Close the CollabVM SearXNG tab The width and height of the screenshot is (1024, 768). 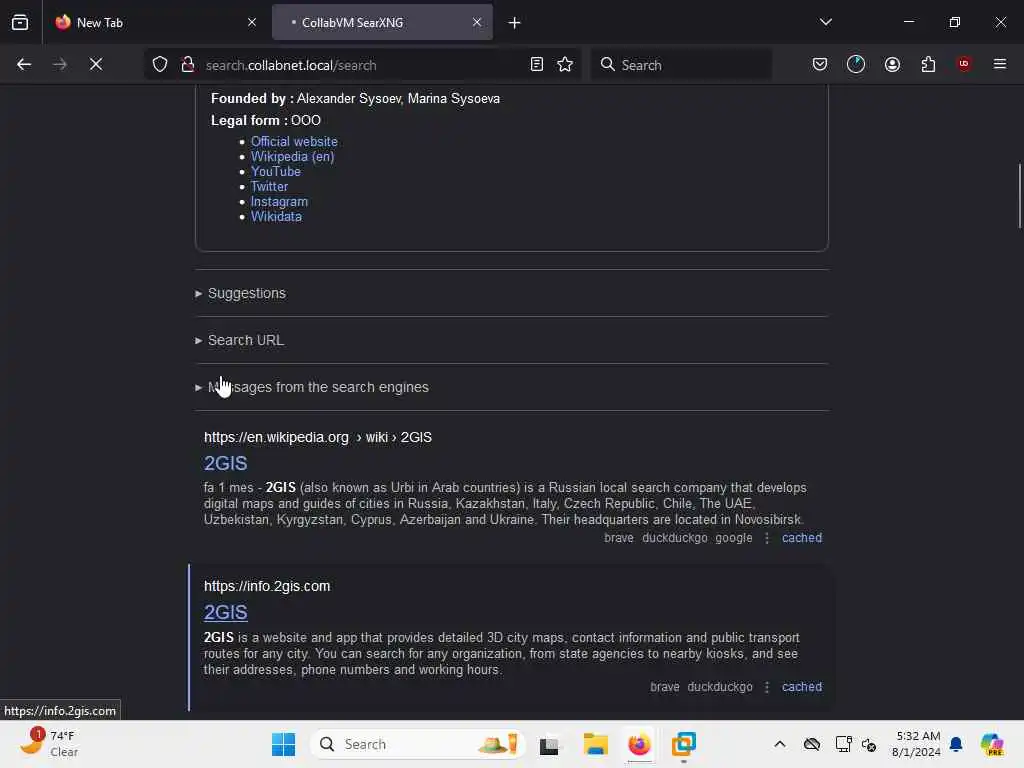477,22
